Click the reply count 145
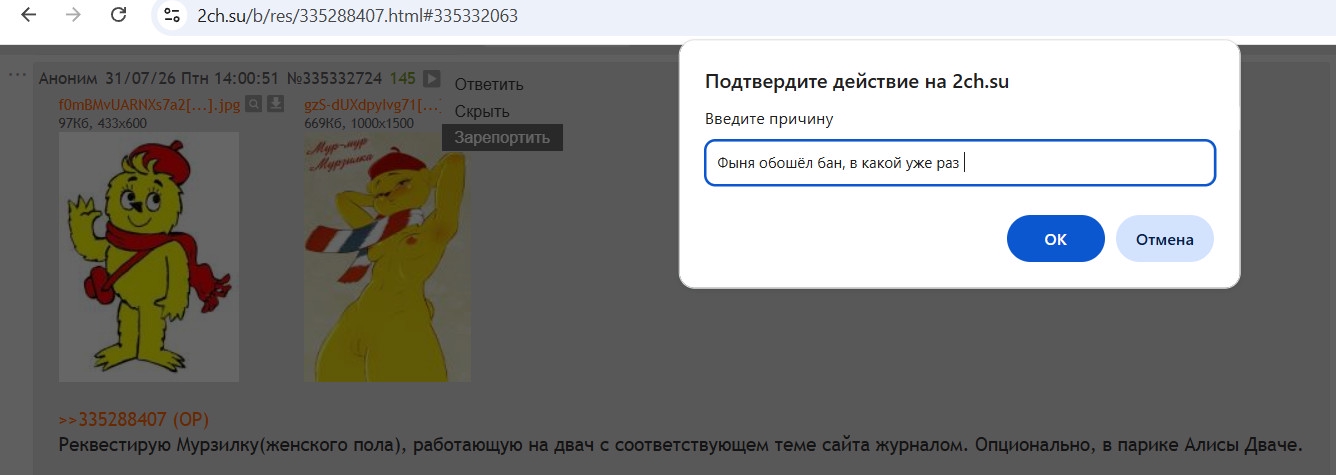Viewport: 1336px width, 475px height. (x=403, y=78)
